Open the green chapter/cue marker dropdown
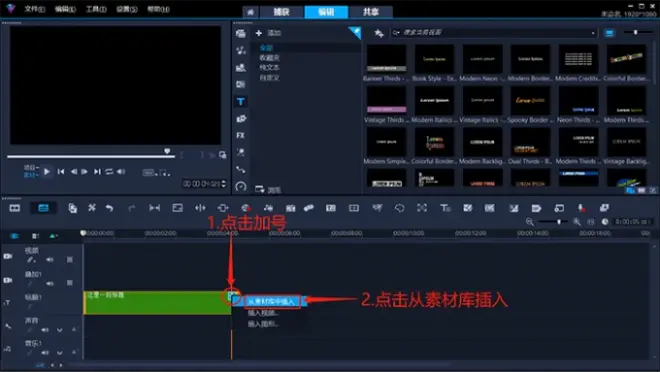 coord(53,236)
